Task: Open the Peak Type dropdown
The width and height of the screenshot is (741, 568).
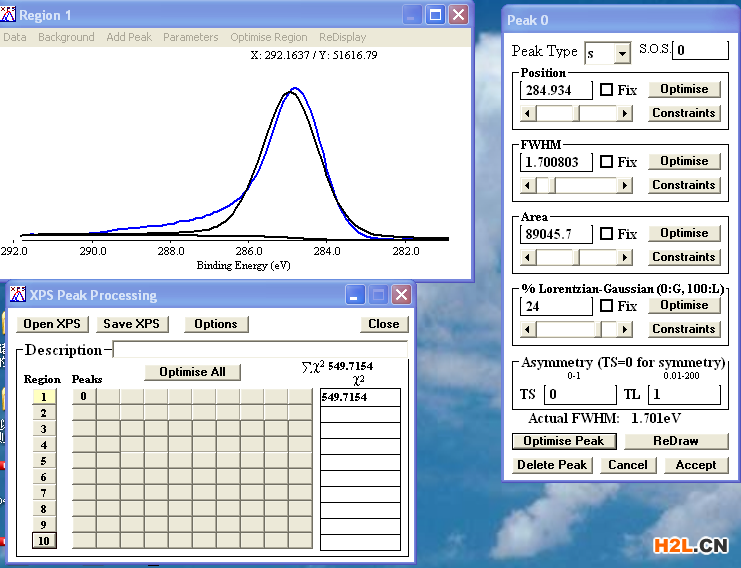Action: [x=622, y=53]
